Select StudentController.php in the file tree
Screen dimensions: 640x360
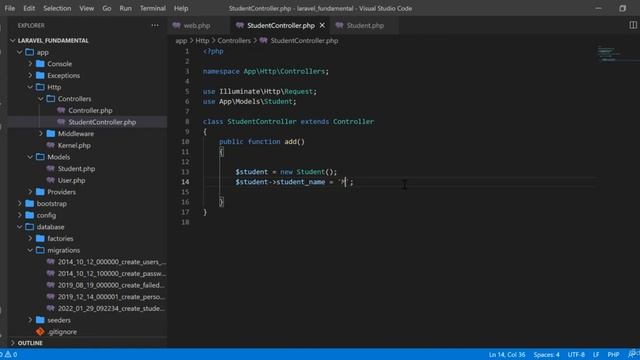tap(87, 122)
